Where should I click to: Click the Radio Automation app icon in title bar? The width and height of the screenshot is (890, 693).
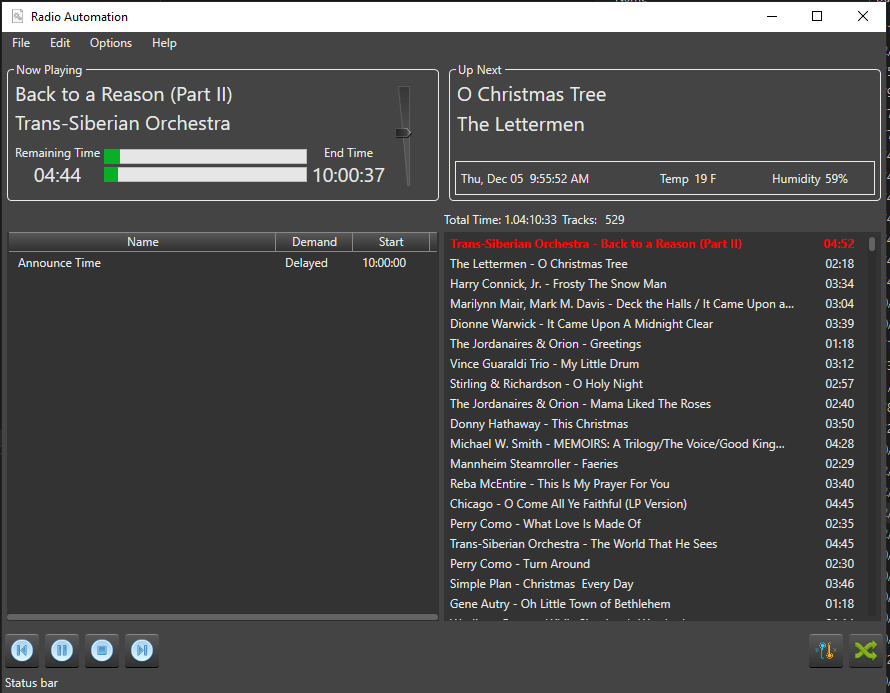click(18, 16)
